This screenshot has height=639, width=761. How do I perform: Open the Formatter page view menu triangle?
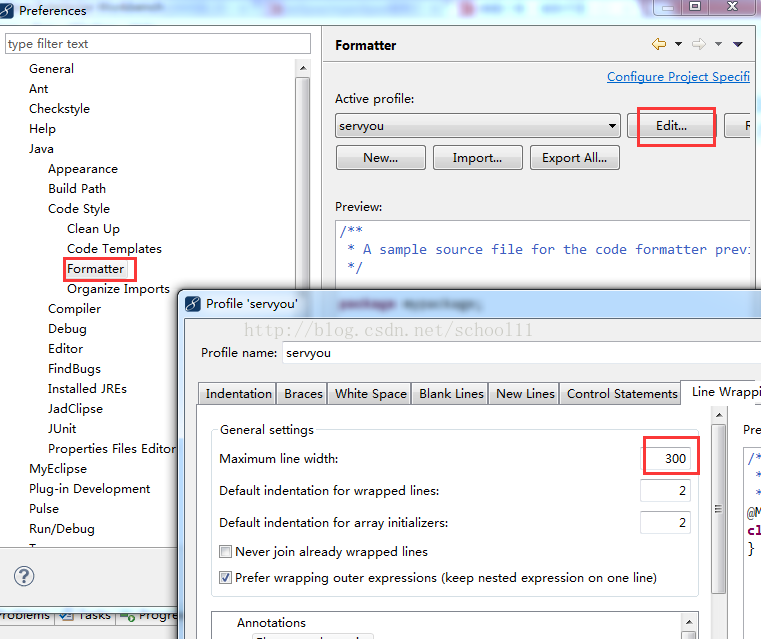click(x=738, y=45)
